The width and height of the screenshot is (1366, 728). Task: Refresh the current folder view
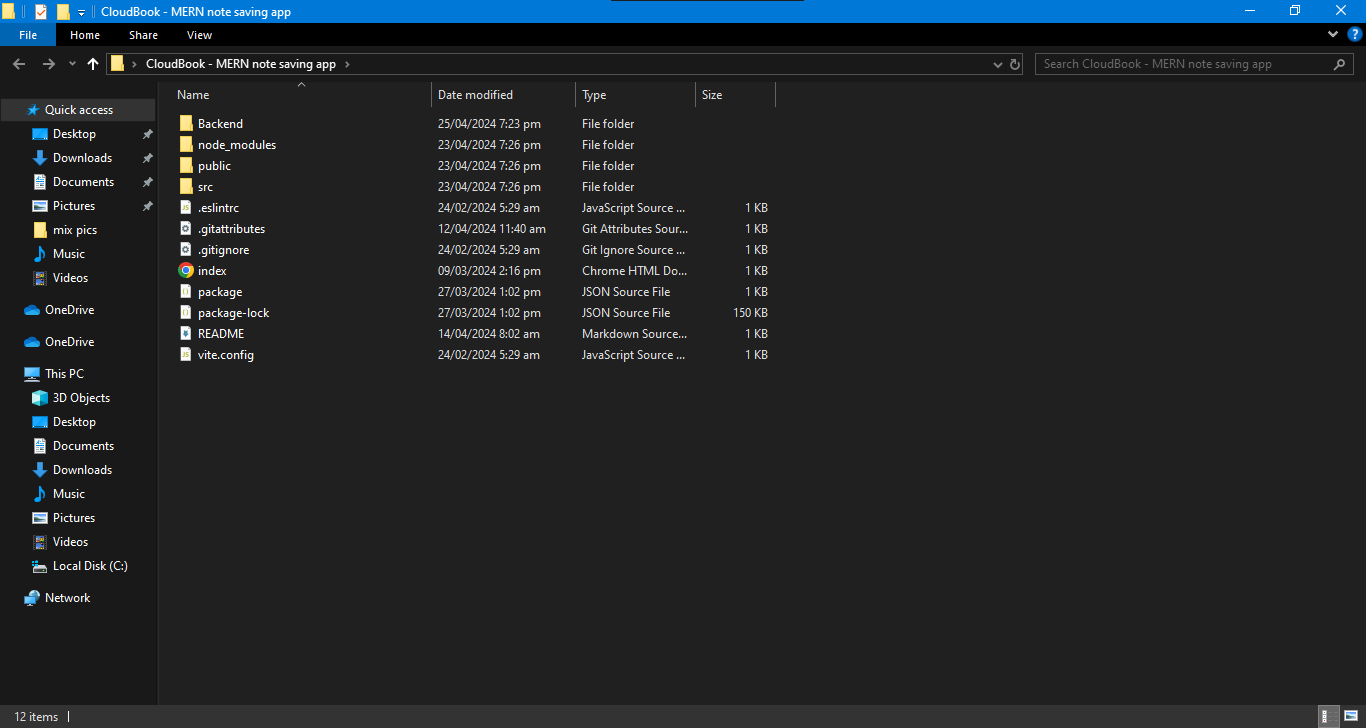(1015, 64)
